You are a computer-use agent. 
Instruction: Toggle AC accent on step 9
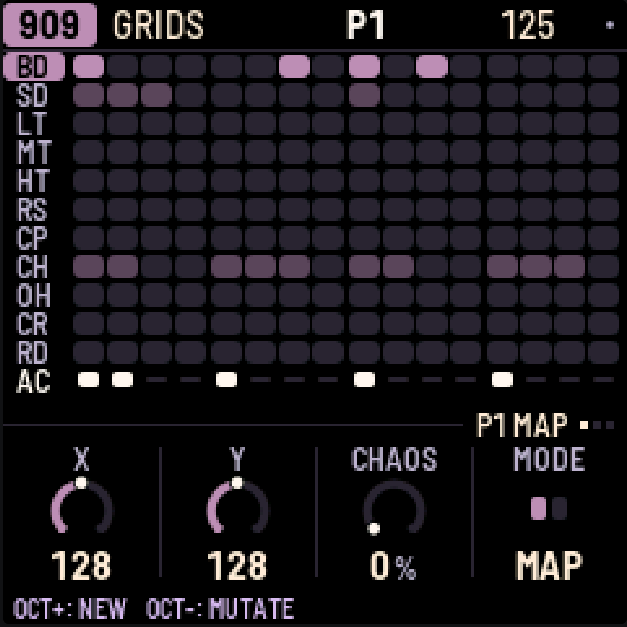click(364, 379)
